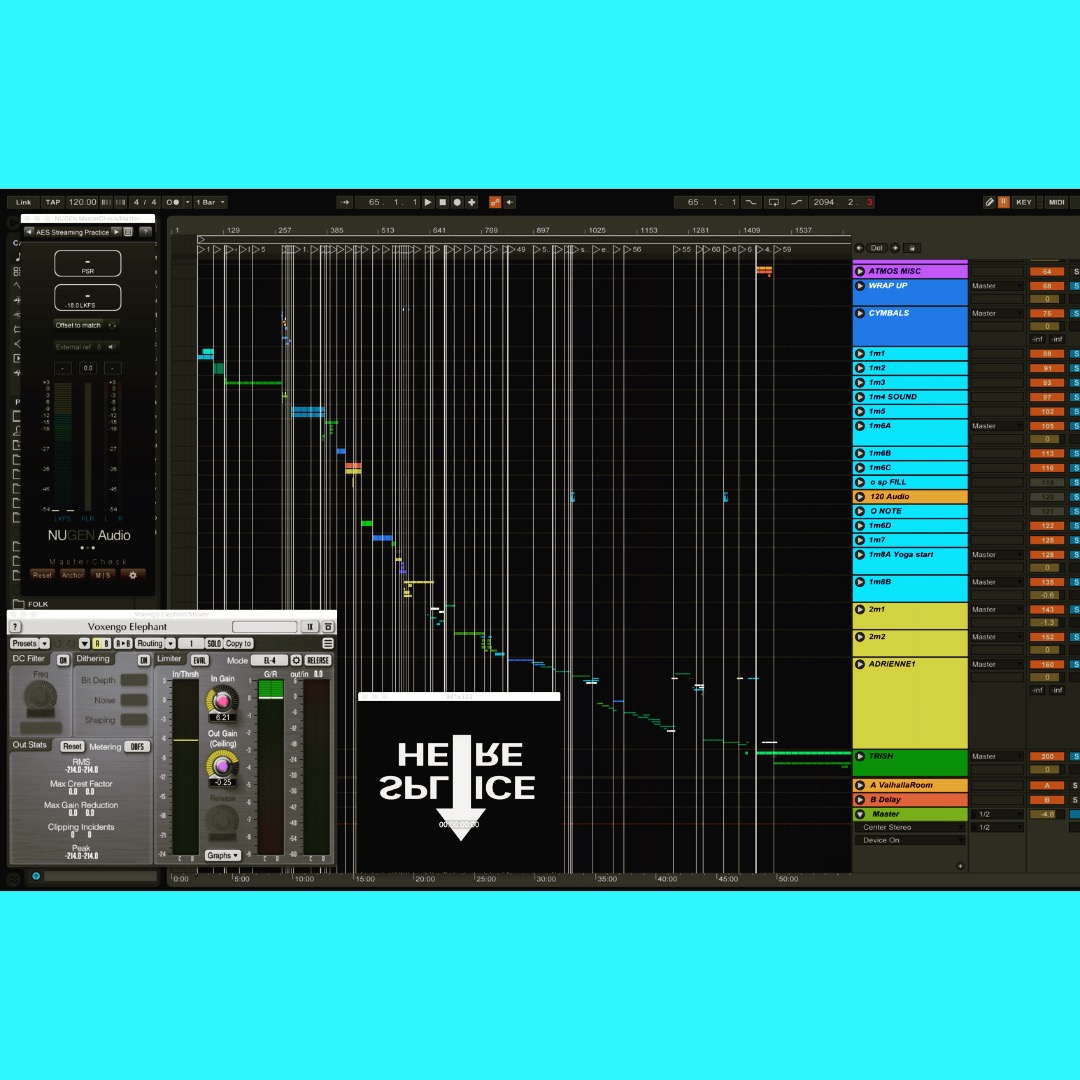Click the Stop button in the transport bar

tap(443, 202)
